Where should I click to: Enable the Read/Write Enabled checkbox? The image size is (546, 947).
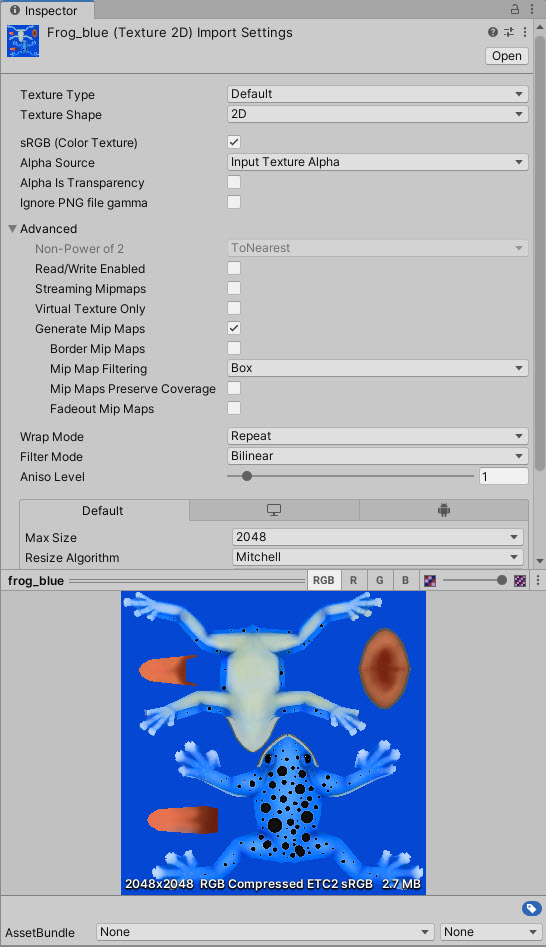(234, 268)
